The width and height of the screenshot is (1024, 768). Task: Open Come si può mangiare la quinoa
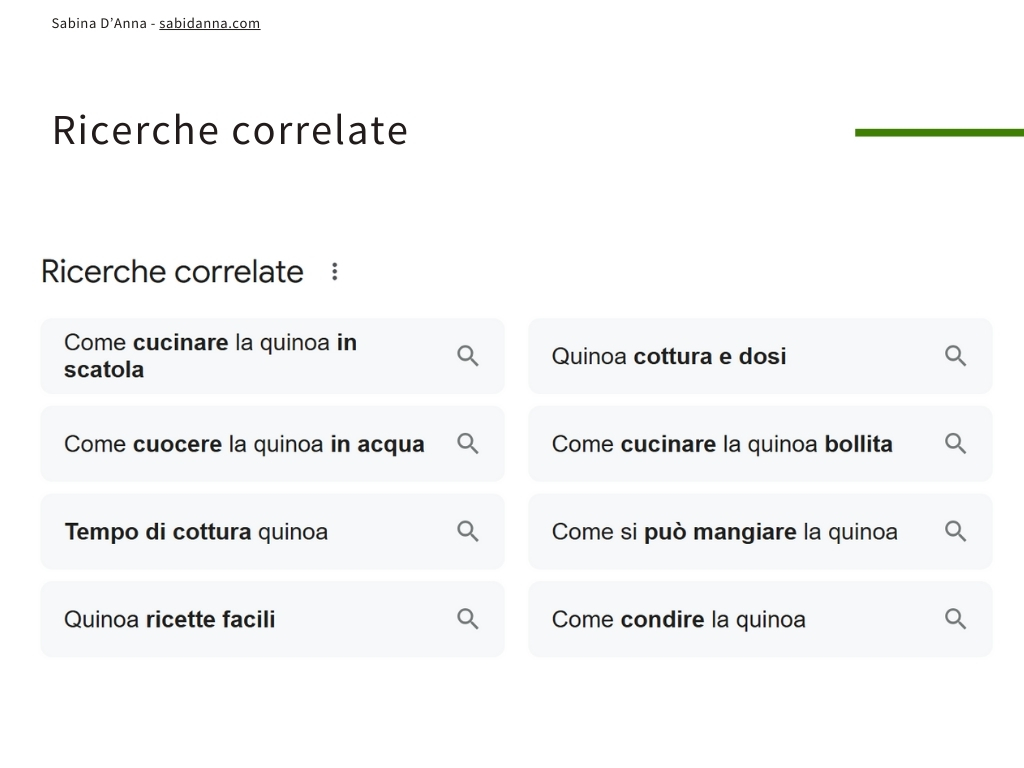coord(760,531)
